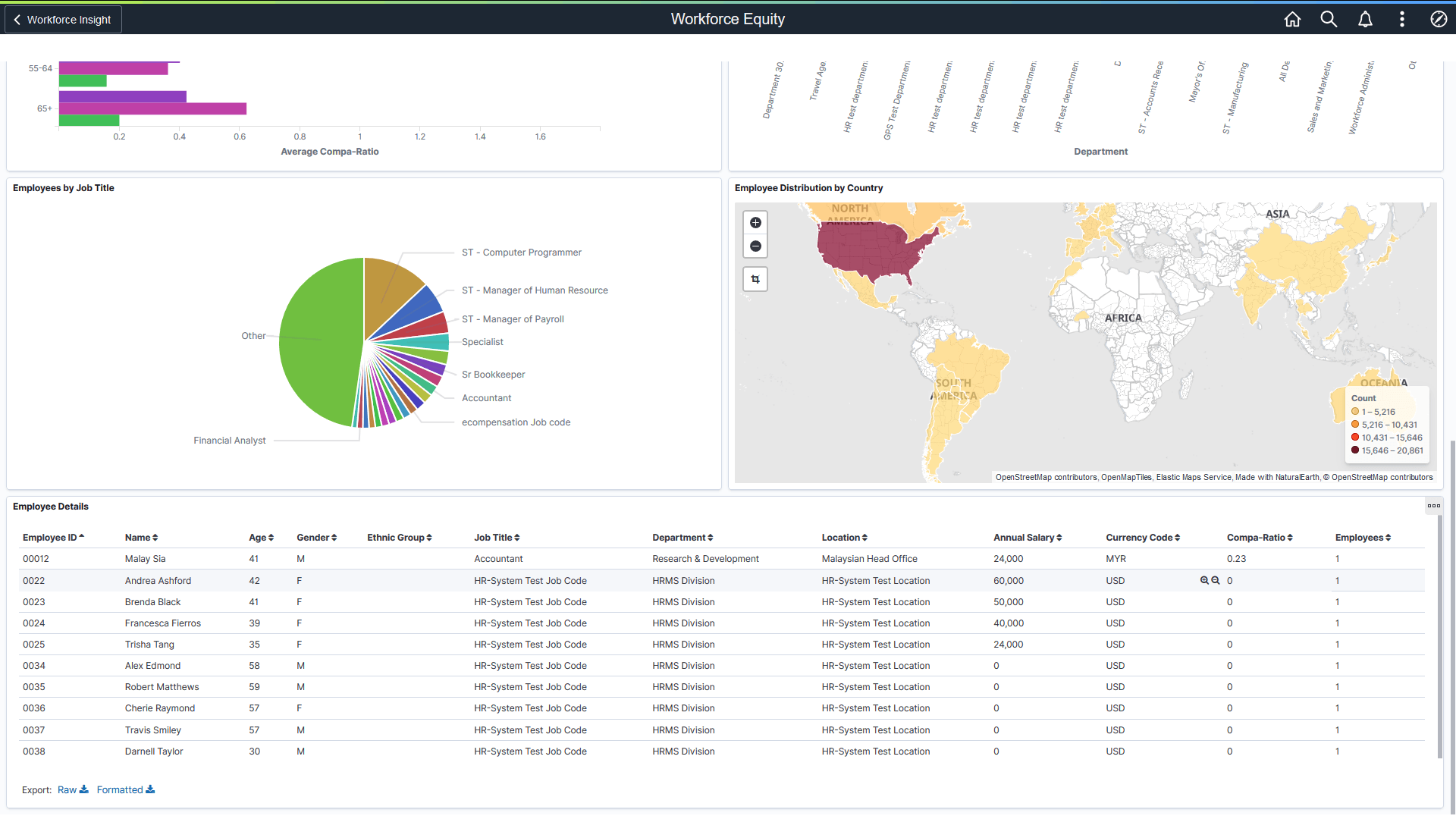The width and height of the screenshot is (1456, 819).
Task: Open the Actions kebab menu in the header
Action: (x=1402, y=19)
